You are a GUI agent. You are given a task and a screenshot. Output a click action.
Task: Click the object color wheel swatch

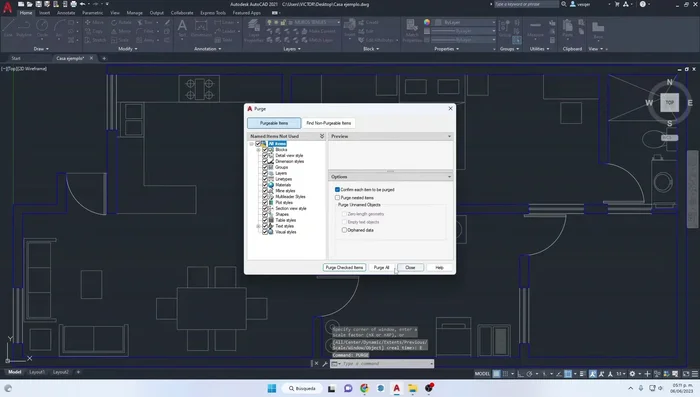pos(427,22)
